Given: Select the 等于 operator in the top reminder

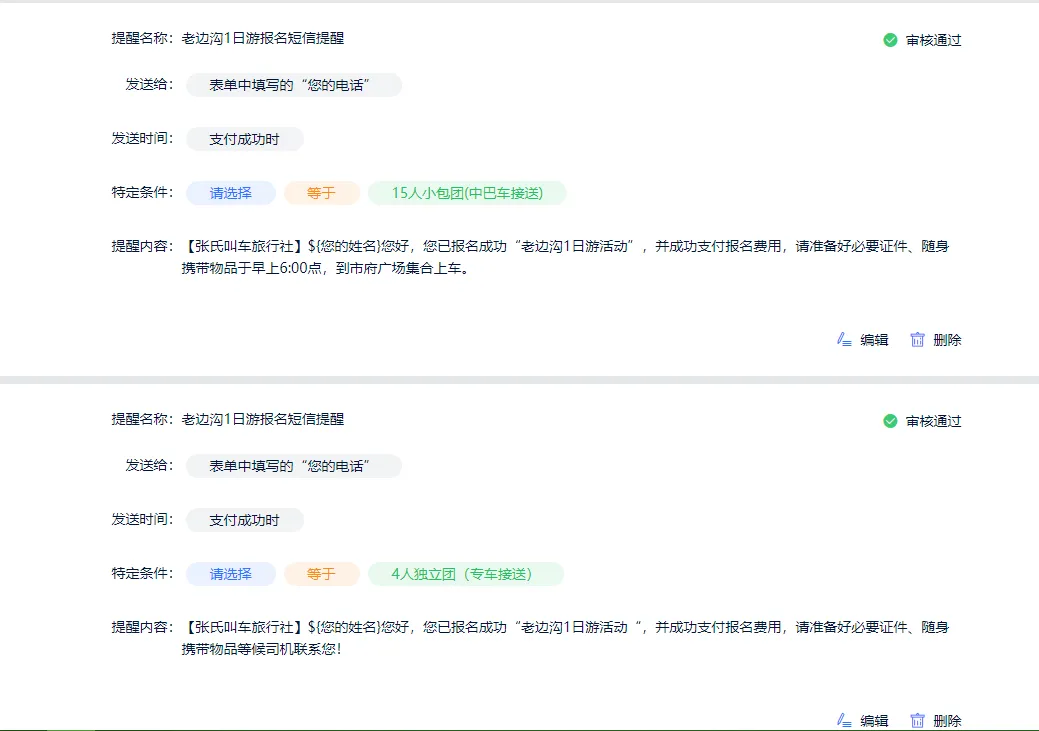Looking at the screenshot, I should click(x=321, y=193).
